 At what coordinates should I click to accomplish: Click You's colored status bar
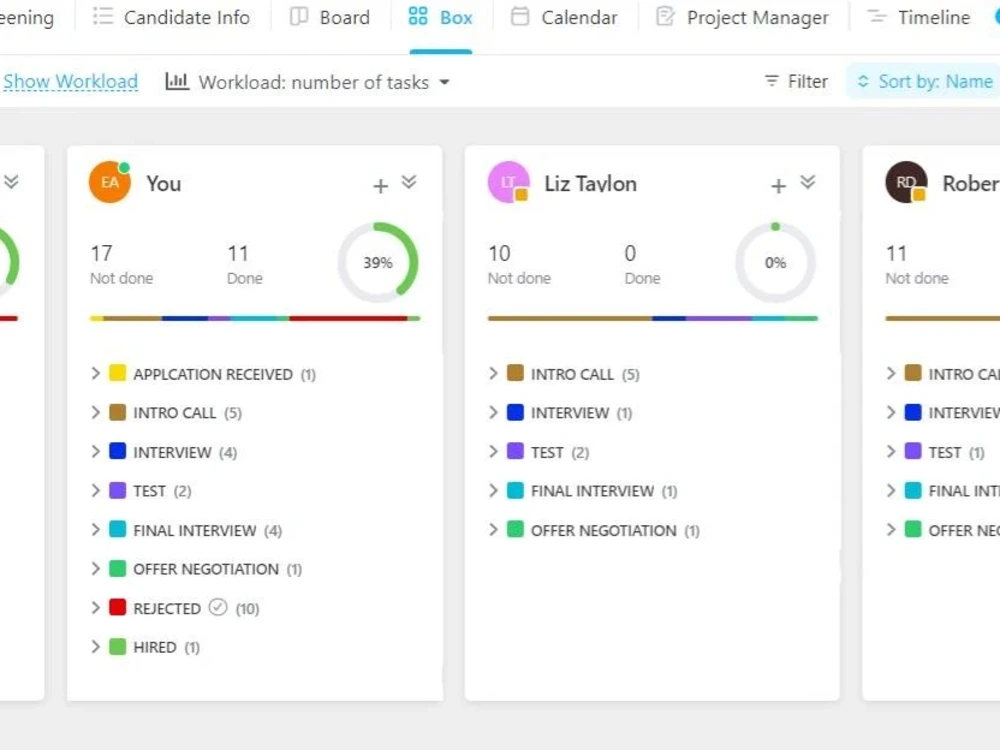(255, 318)
